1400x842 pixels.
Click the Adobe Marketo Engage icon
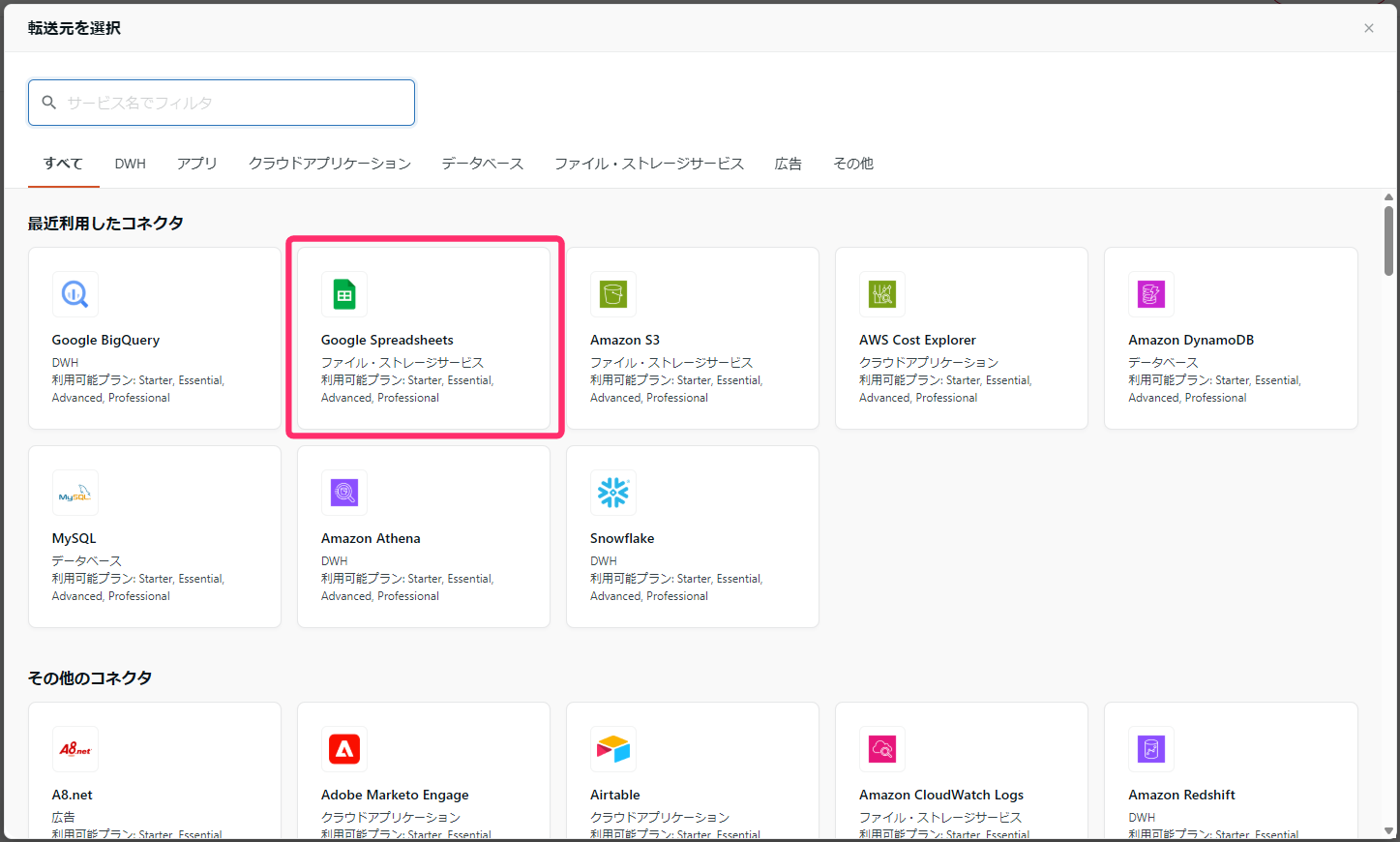point(344,749)
